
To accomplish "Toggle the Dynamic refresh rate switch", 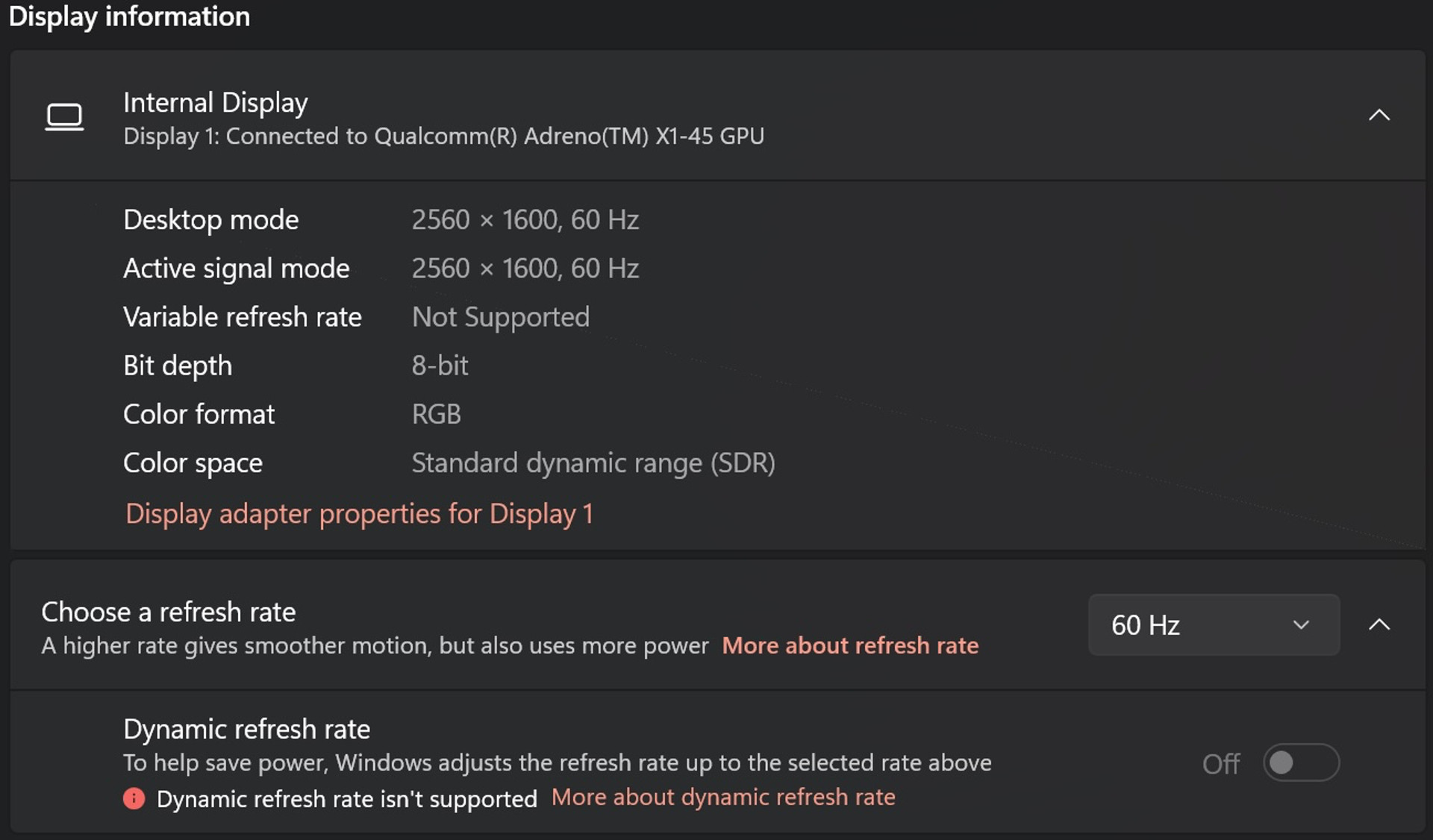I will 1301,762.
